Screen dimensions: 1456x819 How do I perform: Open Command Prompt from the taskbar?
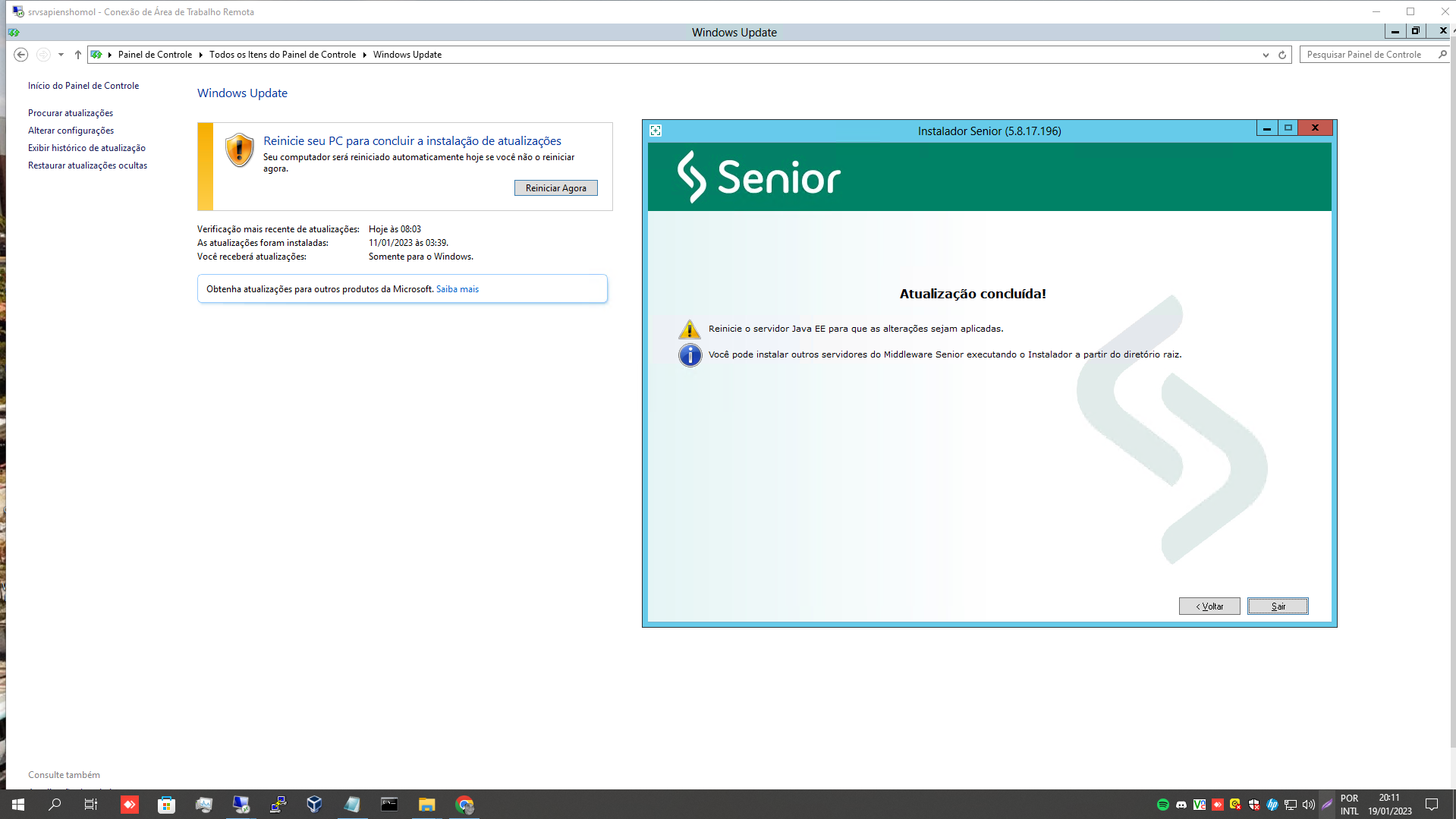click(389, 805)
